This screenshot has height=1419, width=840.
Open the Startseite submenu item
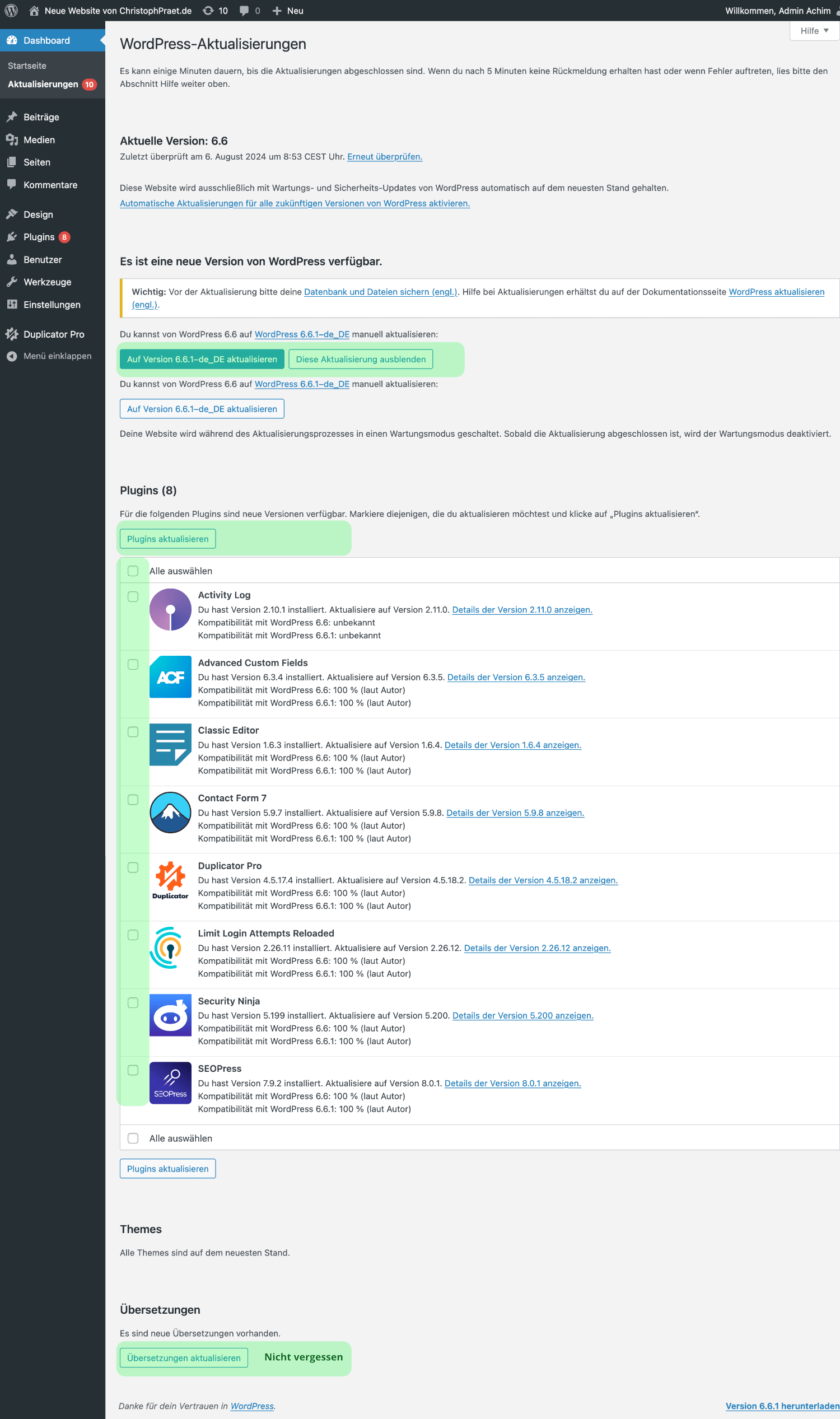coord(27,66)
